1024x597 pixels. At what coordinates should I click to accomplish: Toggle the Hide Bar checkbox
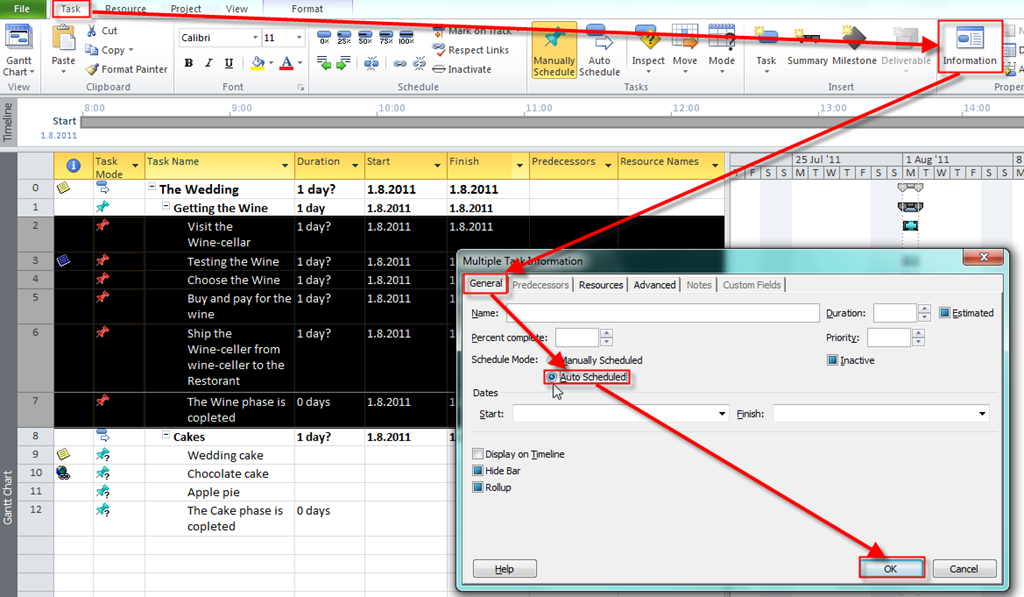(478, 471)
